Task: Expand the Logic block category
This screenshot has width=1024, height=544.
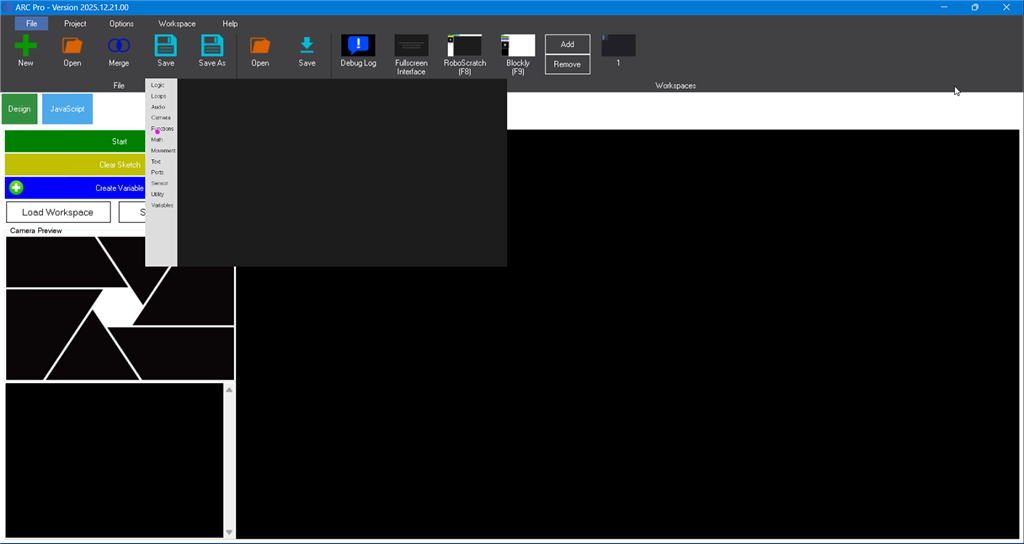Action: click(x=158, y=85)
